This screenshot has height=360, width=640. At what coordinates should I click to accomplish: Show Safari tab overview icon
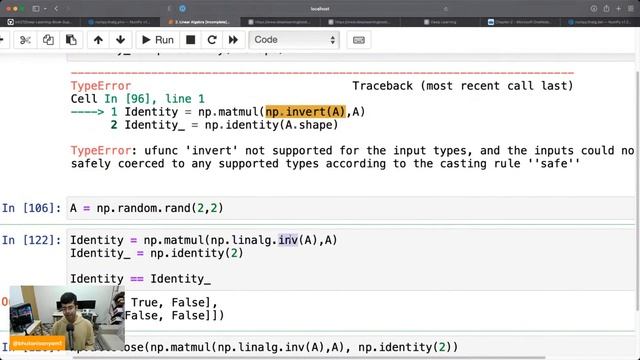pos(631,9)
